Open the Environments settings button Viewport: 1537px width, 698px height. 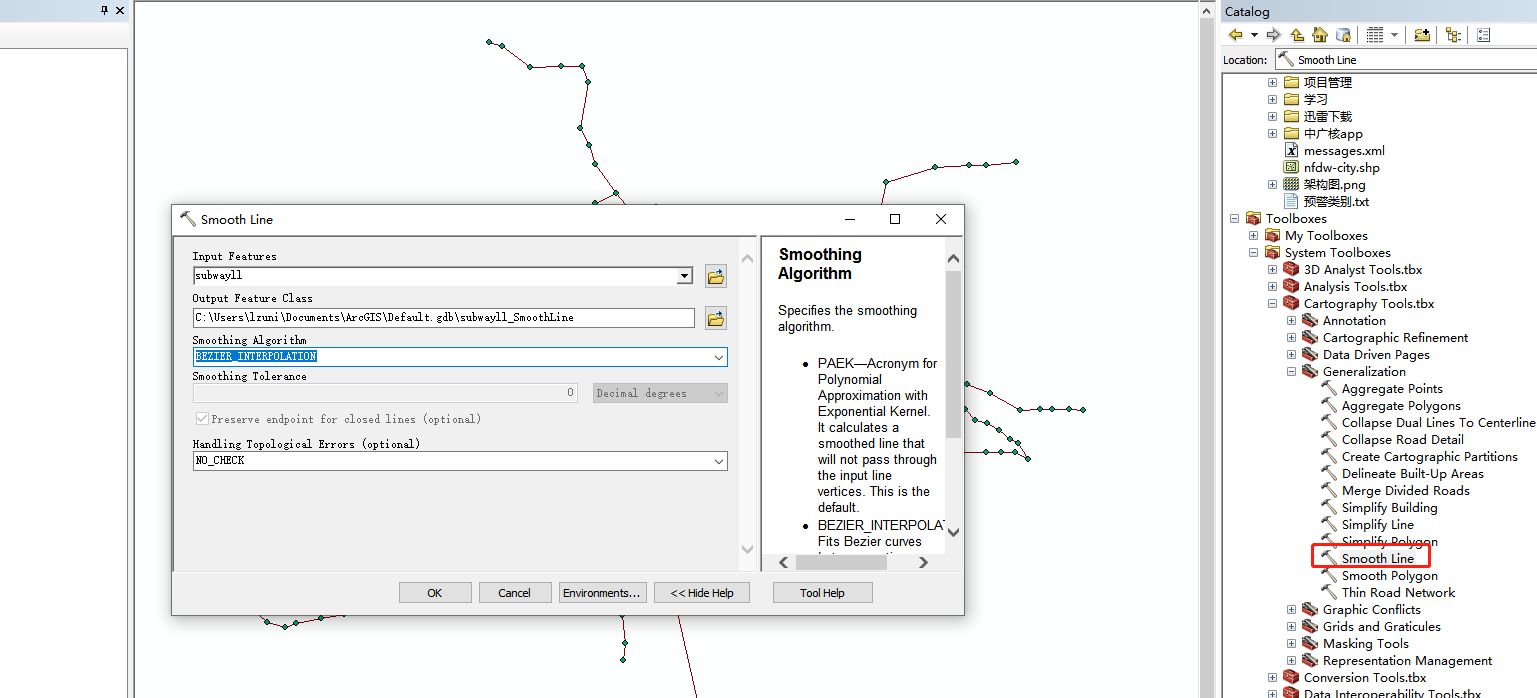[602, 593]
